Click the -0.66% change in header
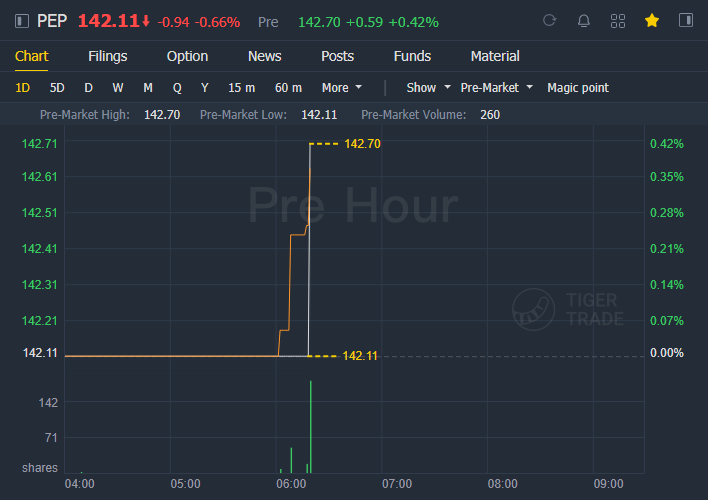This screenshot has height=500, width=708. (217, 22)
